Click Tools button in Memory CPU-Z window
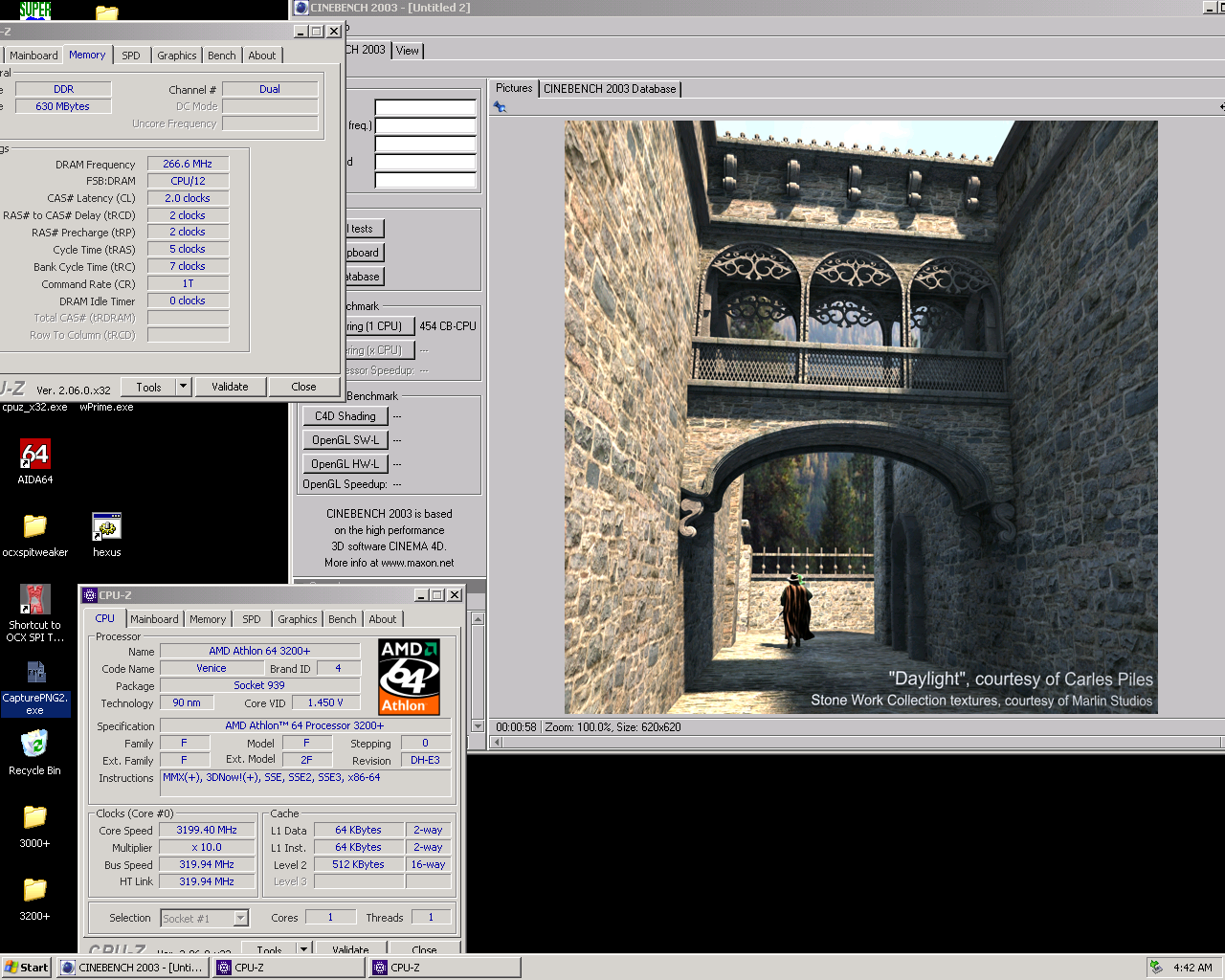This screenshot has width=1225, height=980. 149,387
